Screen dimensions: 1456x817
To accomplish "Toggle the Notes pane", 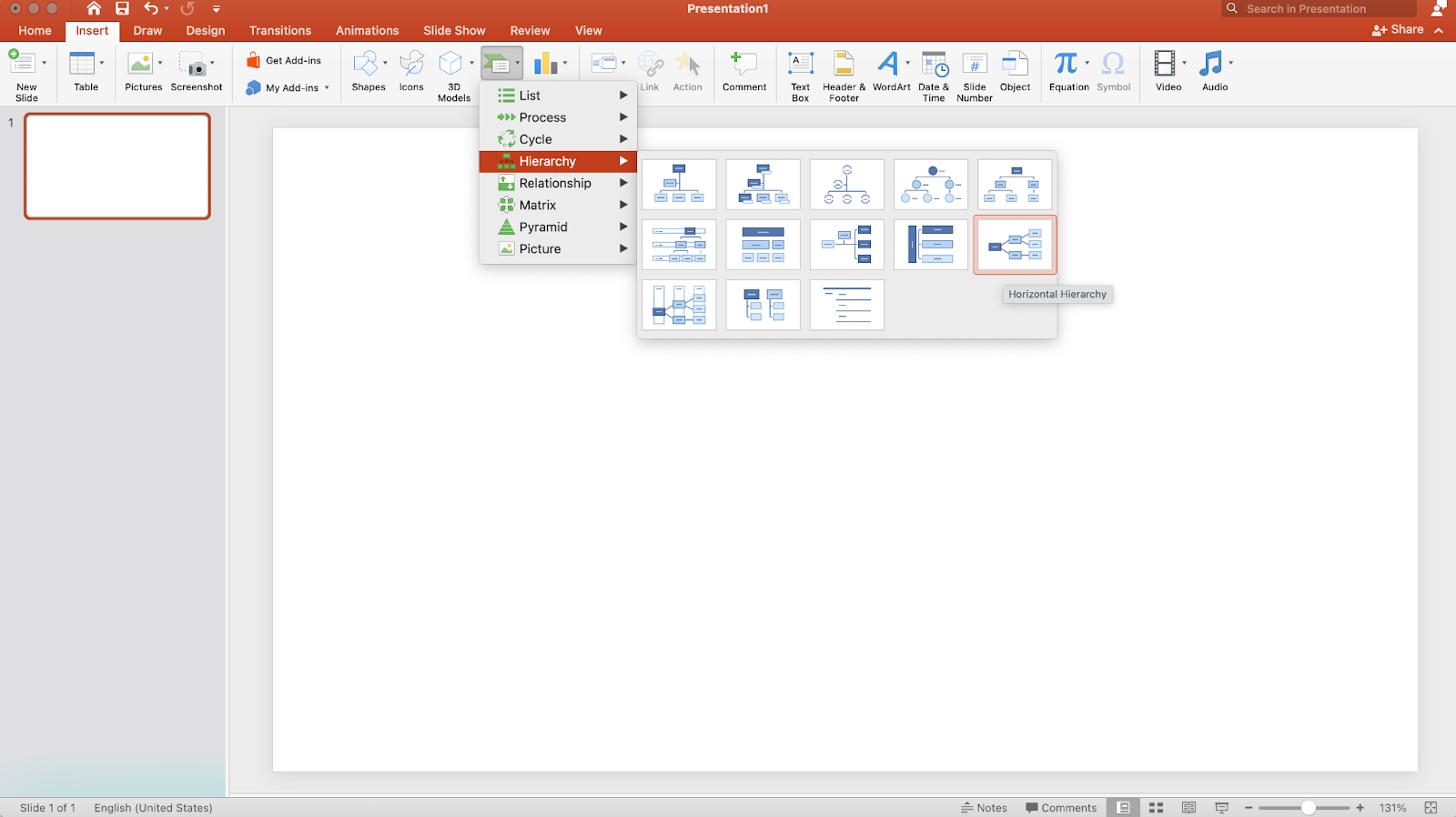I will click(984, 808).
